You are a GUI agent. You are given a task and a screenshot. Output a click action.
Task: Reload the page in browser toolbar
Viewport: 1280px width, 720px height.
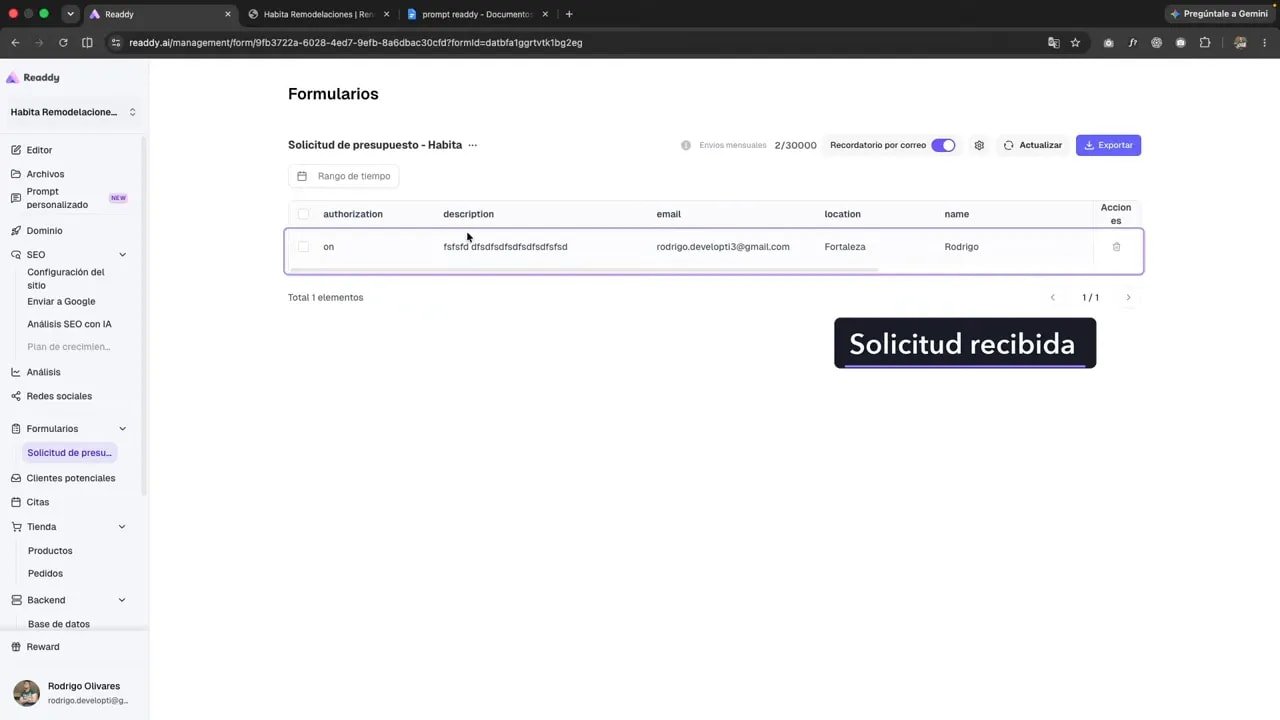click(x=63, y=43)
